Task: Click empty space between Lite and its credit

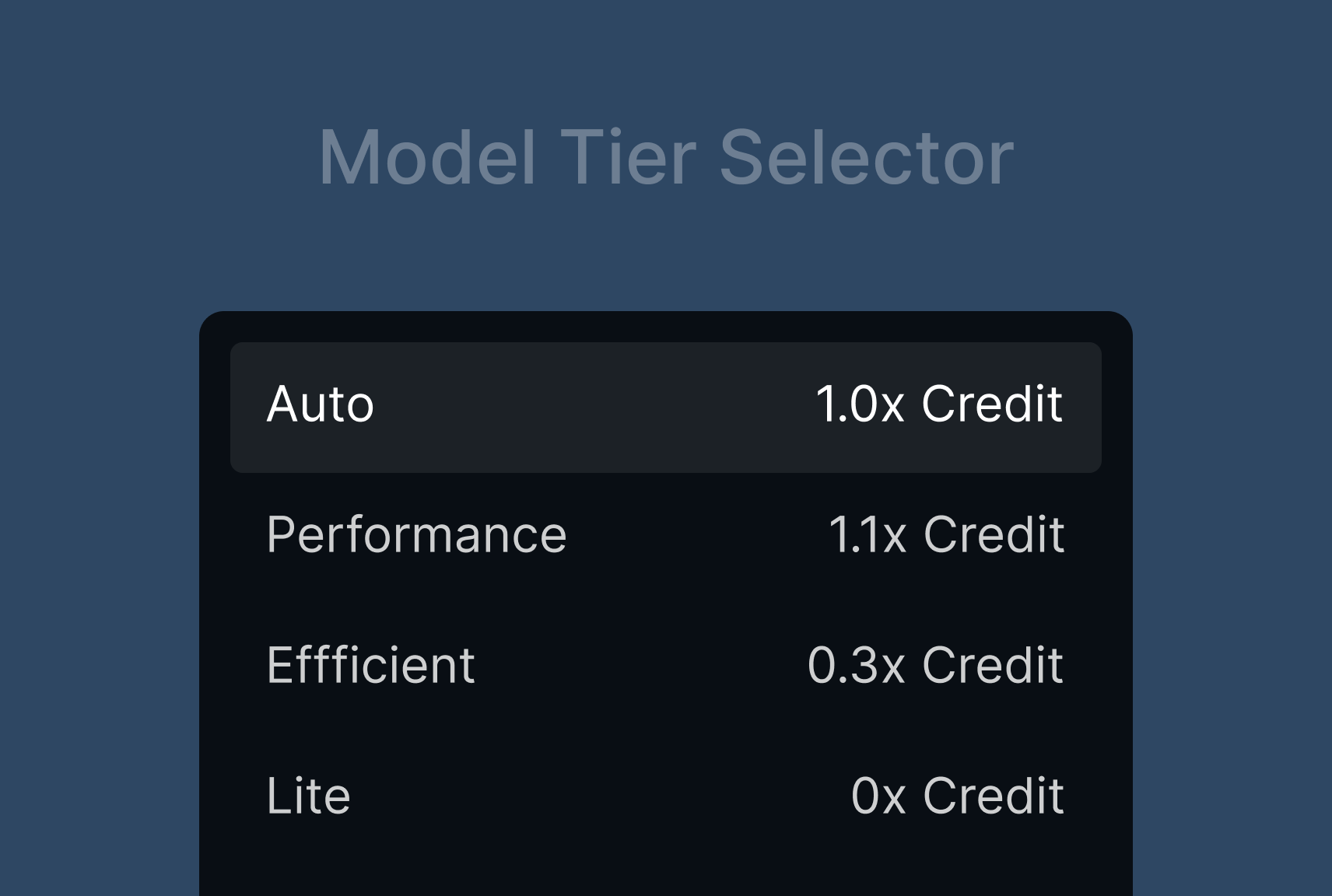Action: pyautogui.click(x=599, y=796)
